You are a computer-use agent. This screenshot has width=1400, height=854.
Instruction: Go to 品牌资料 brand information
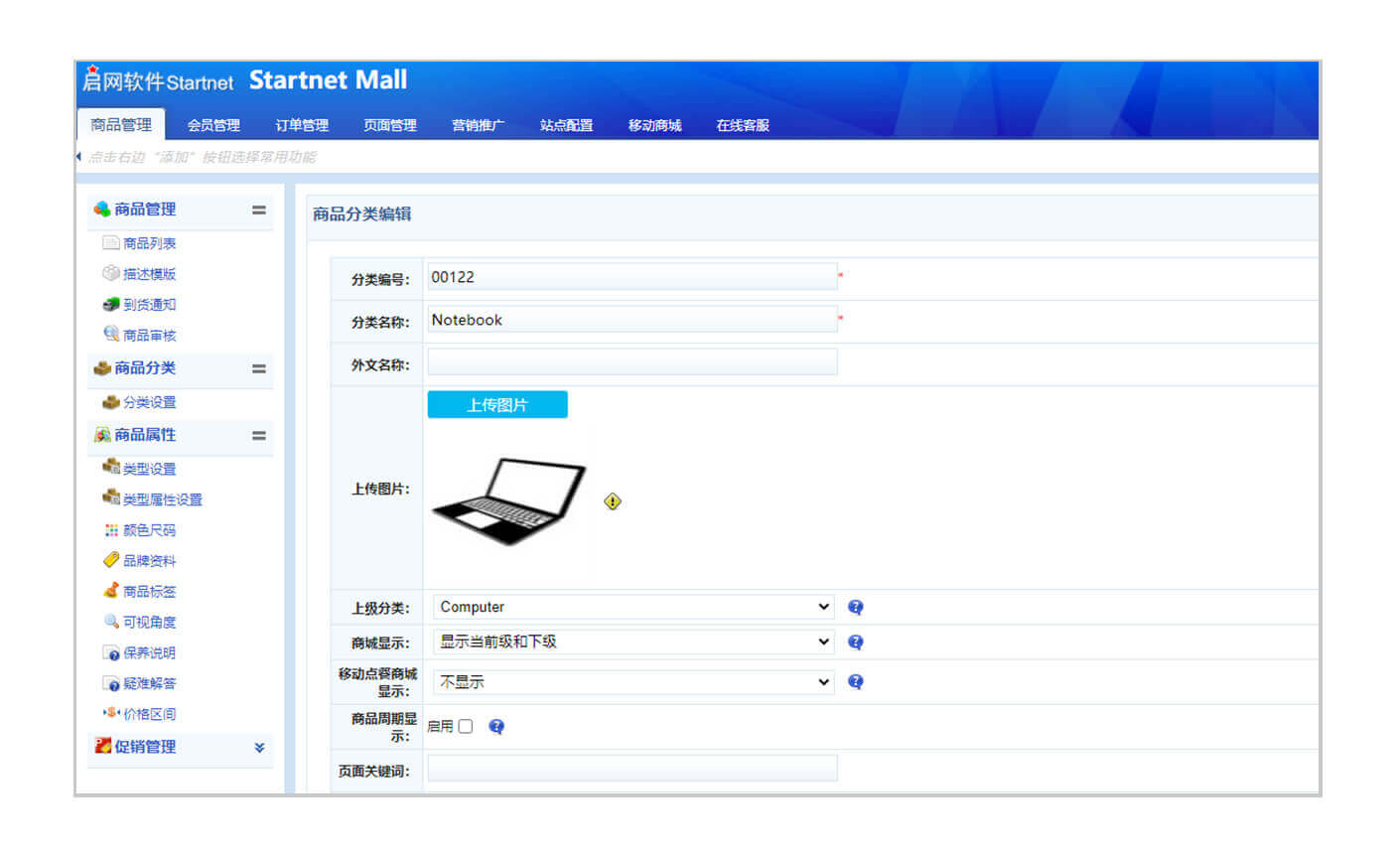(149, 561)
